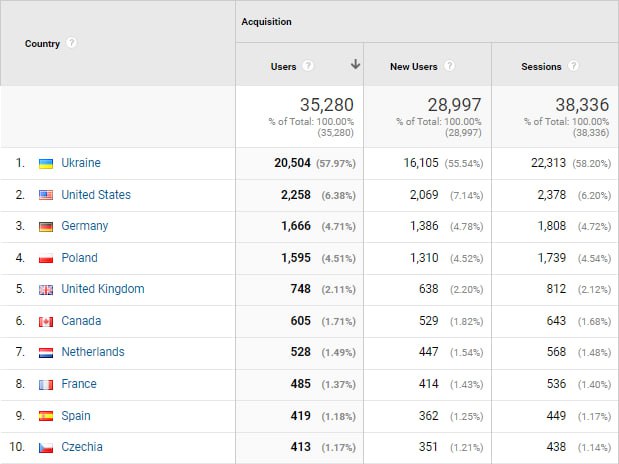Click the Canada flag icon
The image size is (619, 464).
[46, 321]
